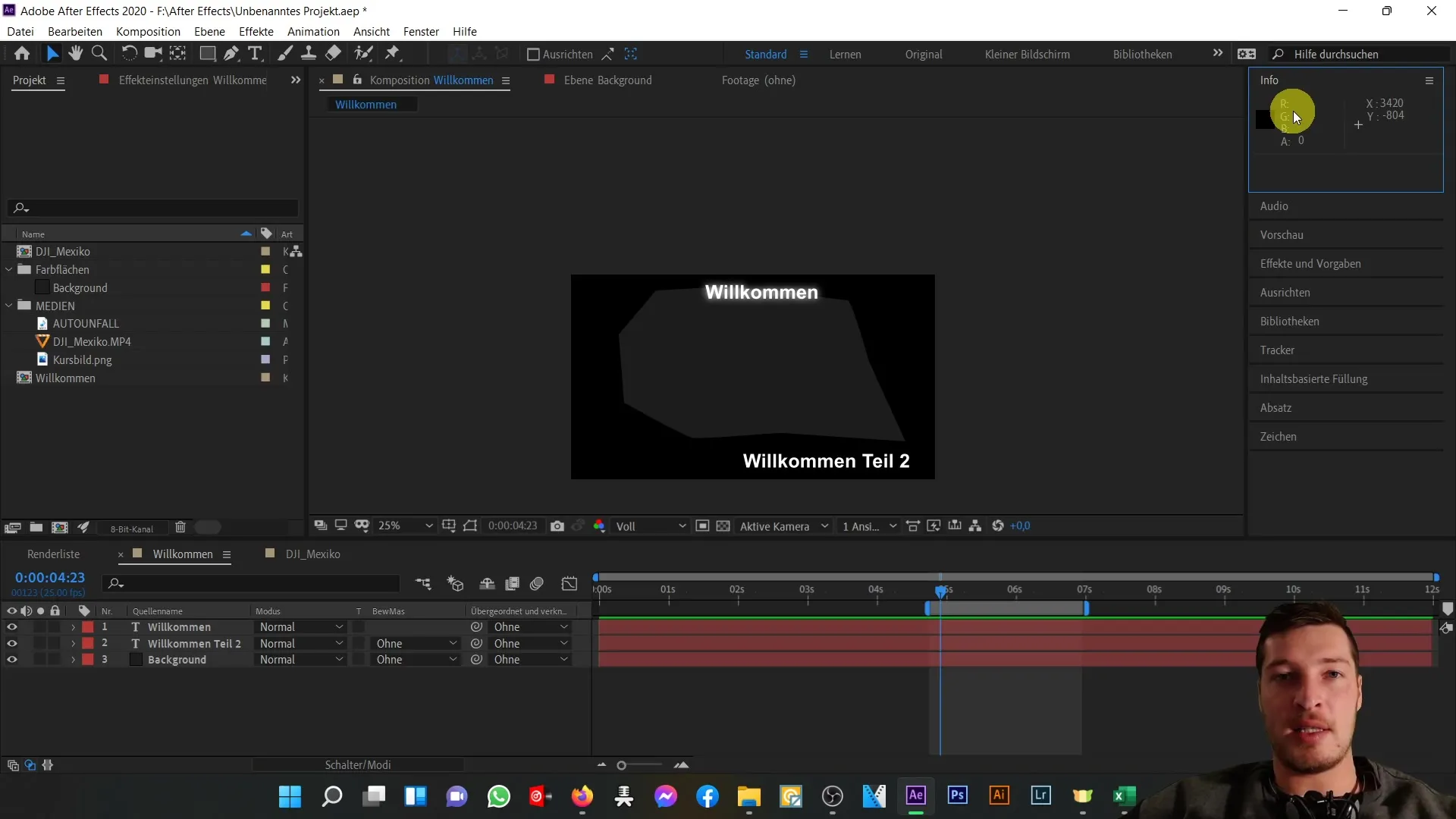The image size is (1456, 819).
Task: Toggle visibility of Background layer
Action: coord(11,660)
